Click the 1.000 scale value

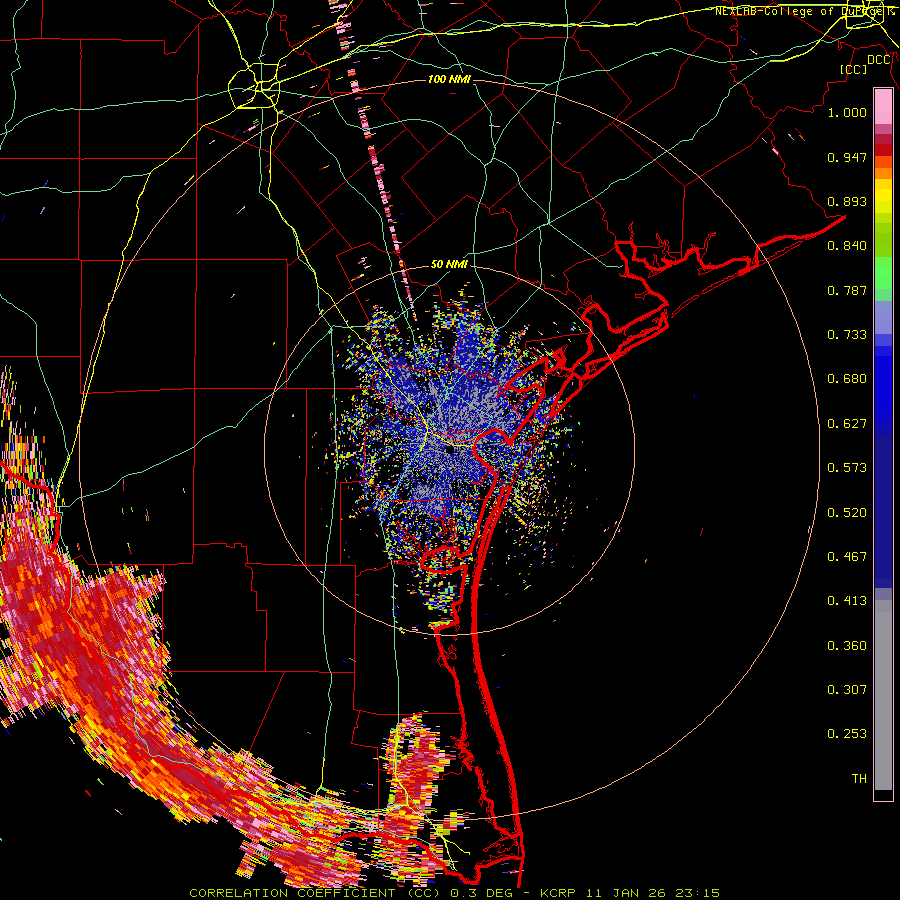[847, 112]
